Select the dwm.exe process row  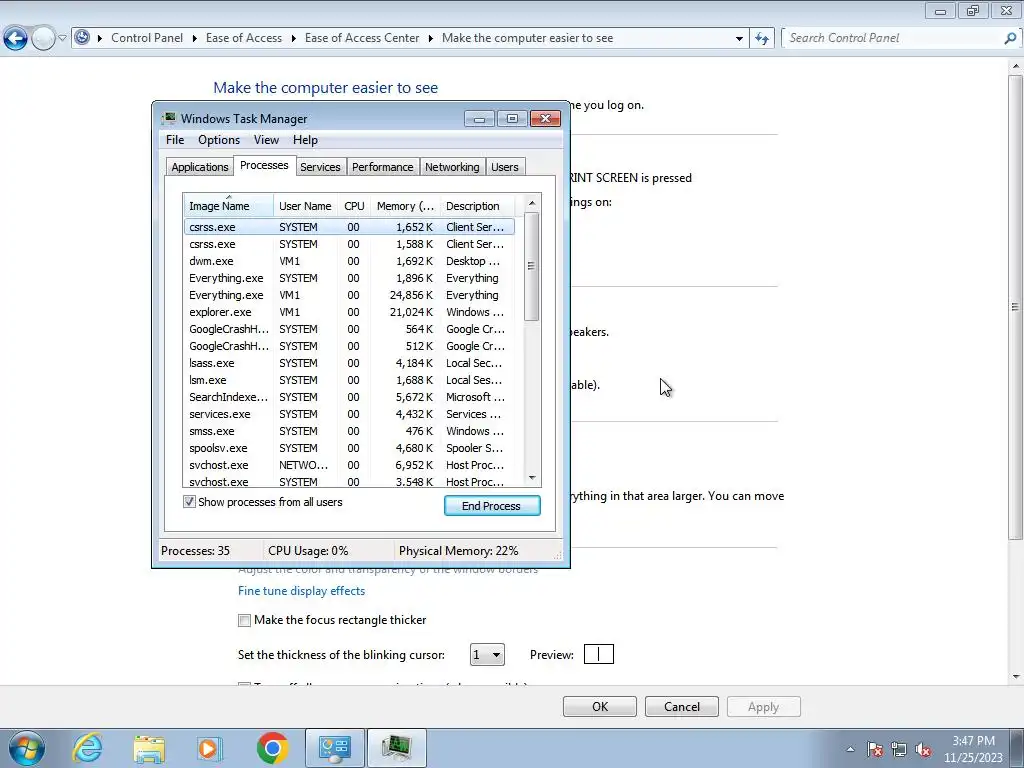pyautogui.click(x=349, y=261)
